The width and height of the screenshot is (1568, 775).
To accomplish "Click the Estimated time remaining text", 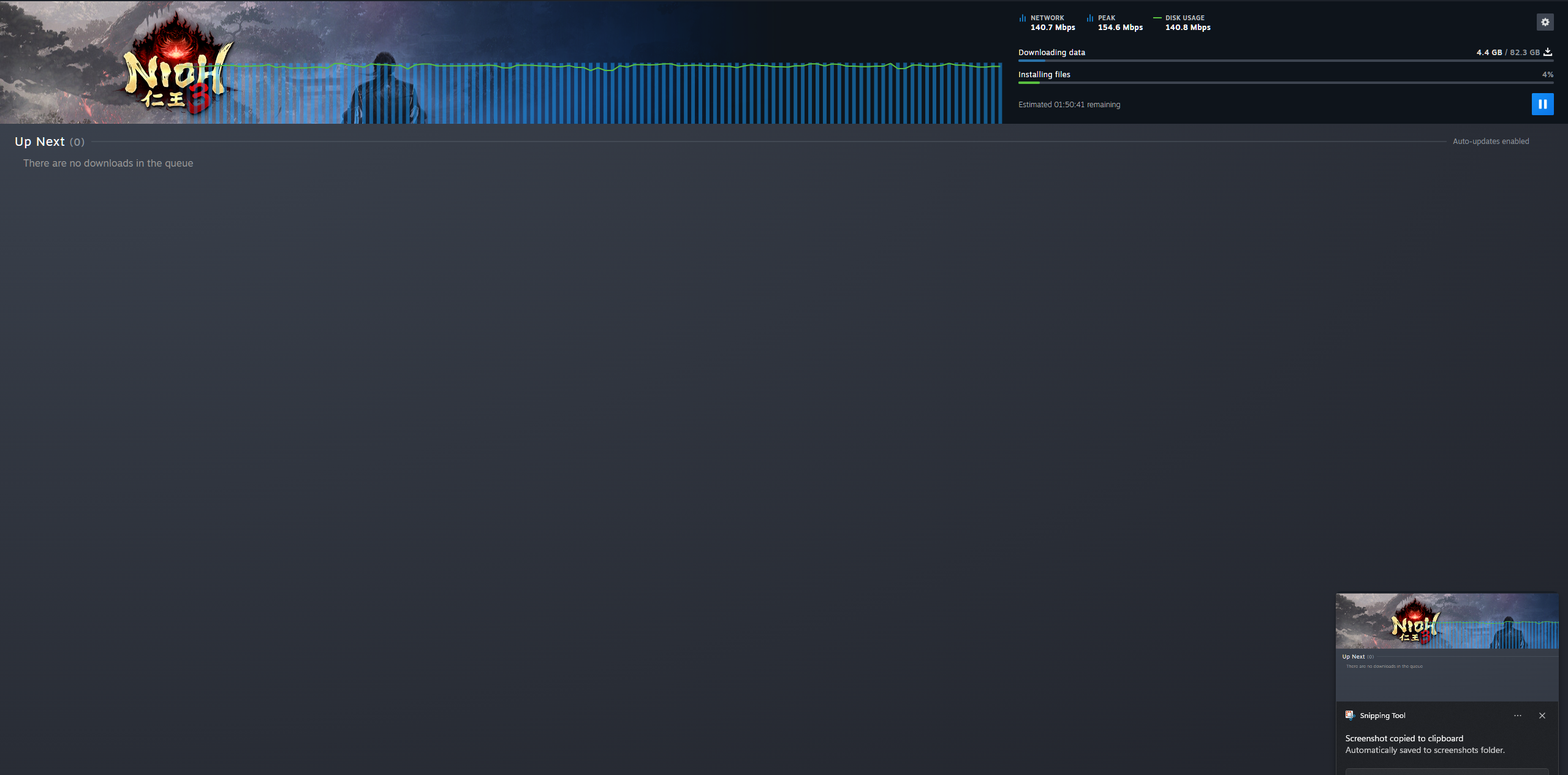I will [x=1069, y=105].
